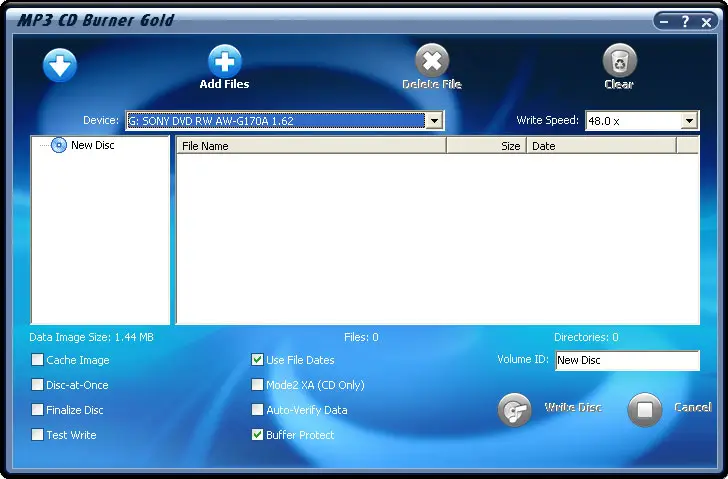The height and width of the screenshot is (479, 728).
Task: Close the MP3 CD Burner Gold window
Action: (706, 22)
